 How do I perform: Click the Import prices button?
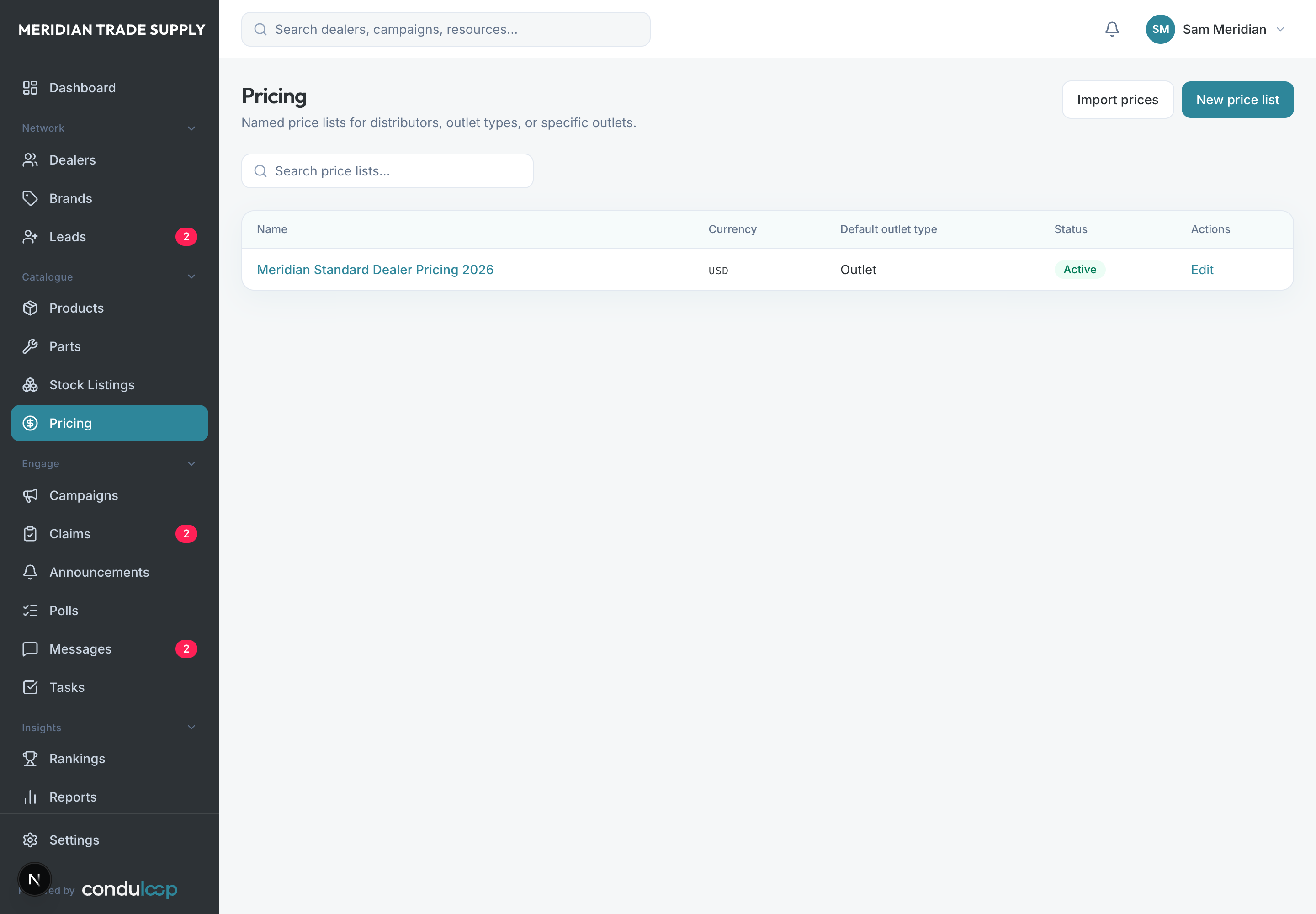pyautogui.click(x=1117, y=100)
